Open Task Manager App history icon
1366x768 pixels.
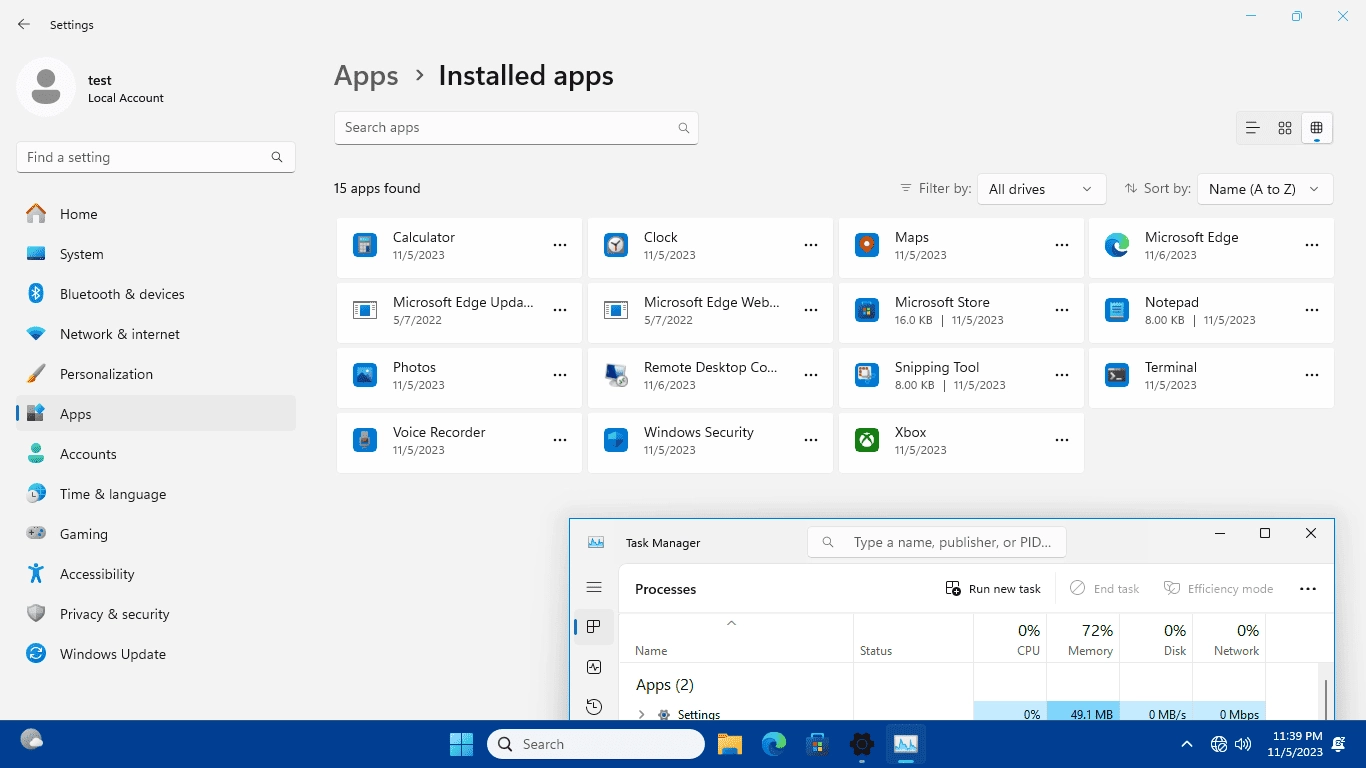pyautogui.click(x=594, y=707)
